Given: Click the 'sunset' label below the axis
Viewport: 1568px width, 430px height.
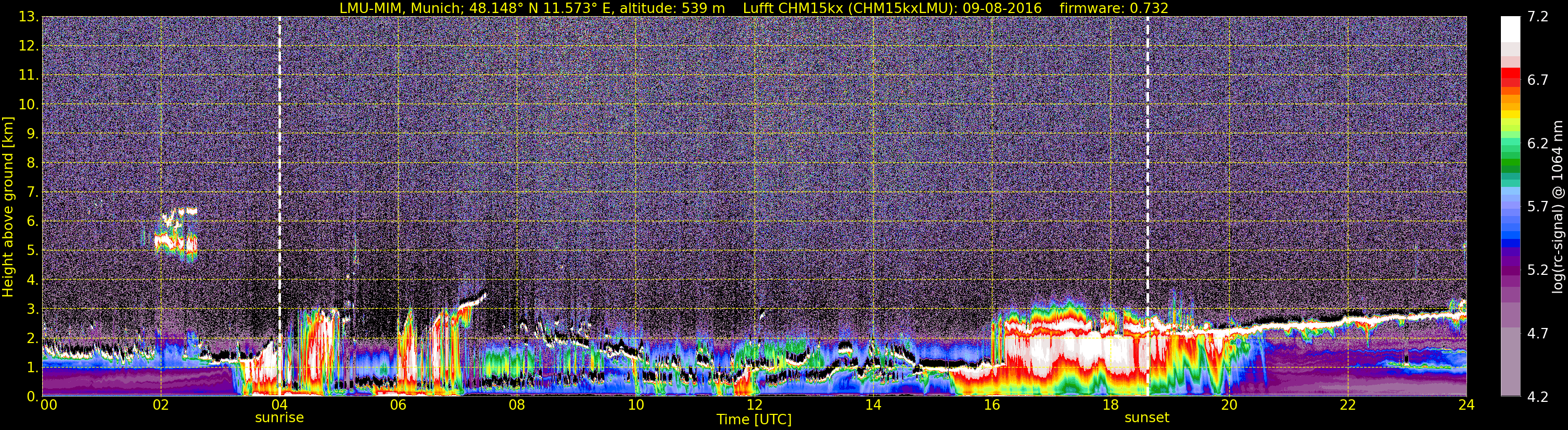Looking at the screenshot, I should [x=1147, y=418].
